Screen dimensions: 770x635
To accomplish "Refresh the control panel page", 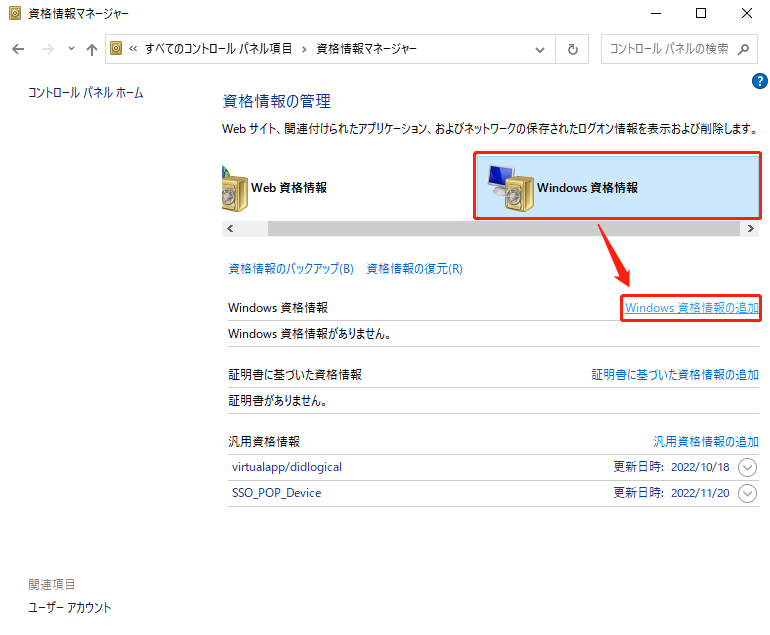I will [573, 49].
